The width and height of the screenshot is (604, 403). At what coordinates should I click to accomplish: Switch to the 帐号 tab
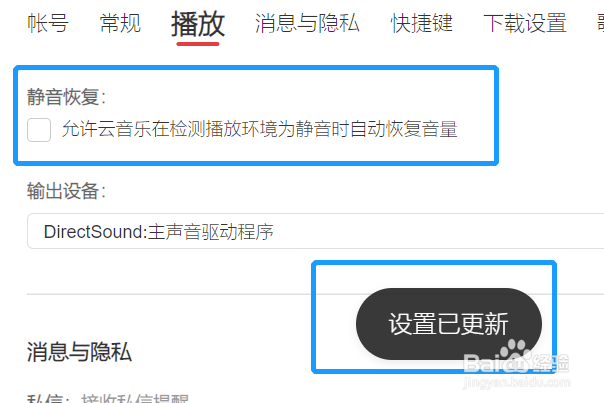pos(48,23)
